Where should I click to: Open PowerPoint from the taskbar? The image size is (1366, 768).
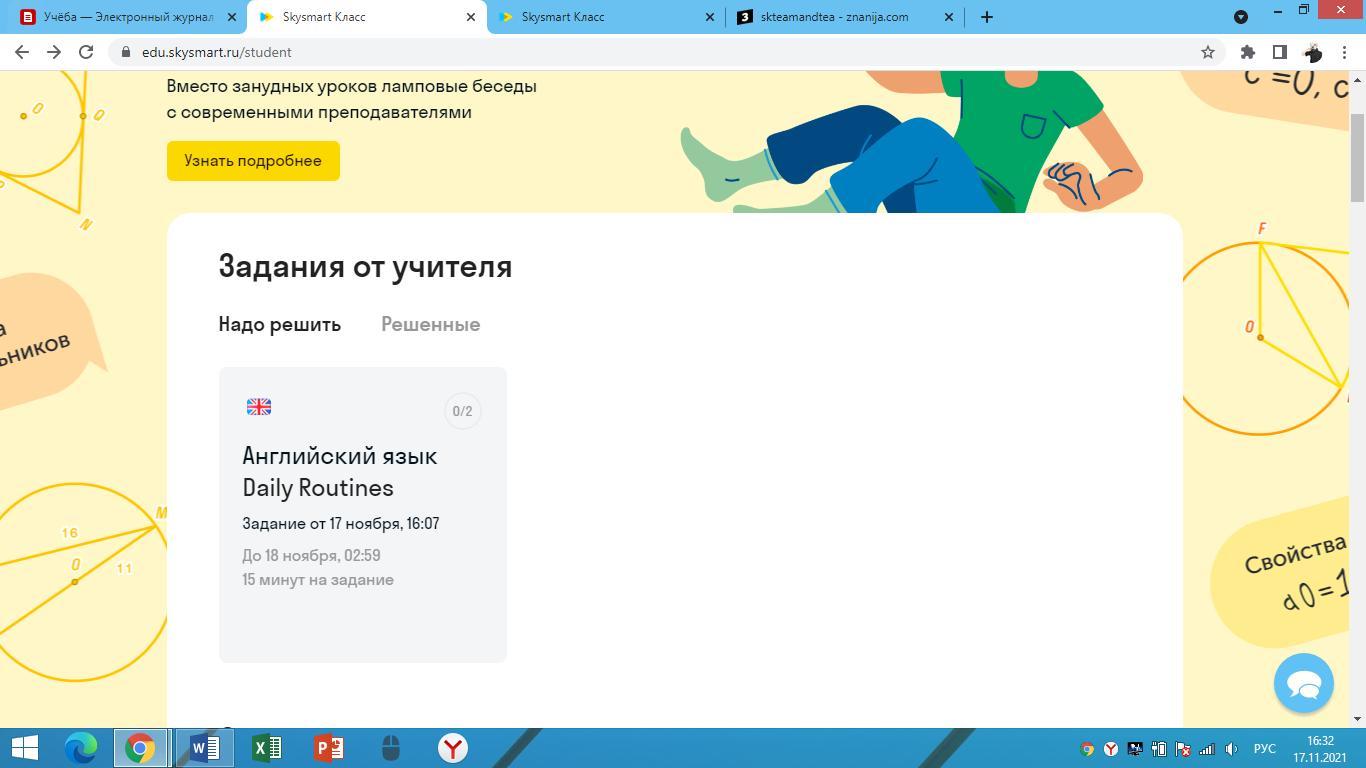[x=329, y=748]
